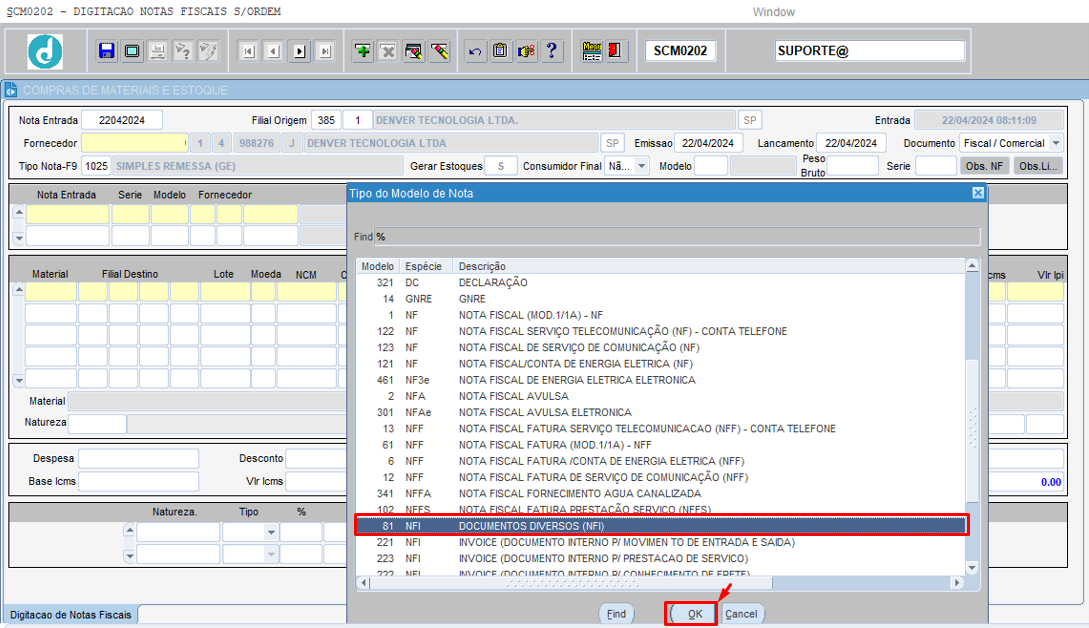
Task: Click the pointing hand toolbar icon
Action: coord(526,51)
